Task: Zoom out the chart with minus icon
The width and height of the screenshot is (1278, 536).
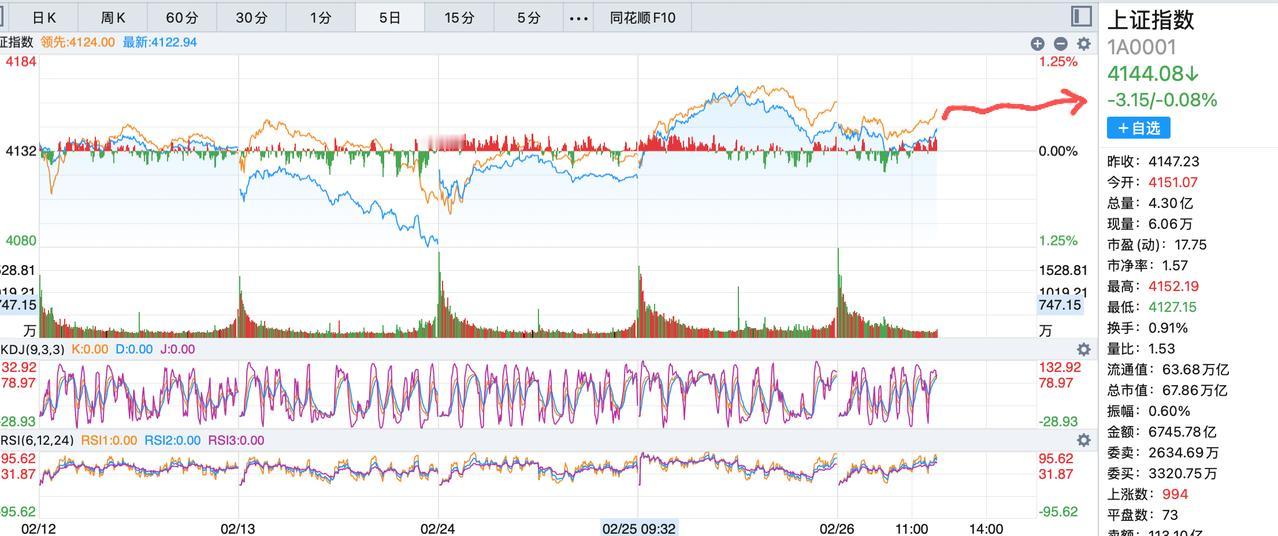Action: pyautogui.click(x=1060, y=44)
